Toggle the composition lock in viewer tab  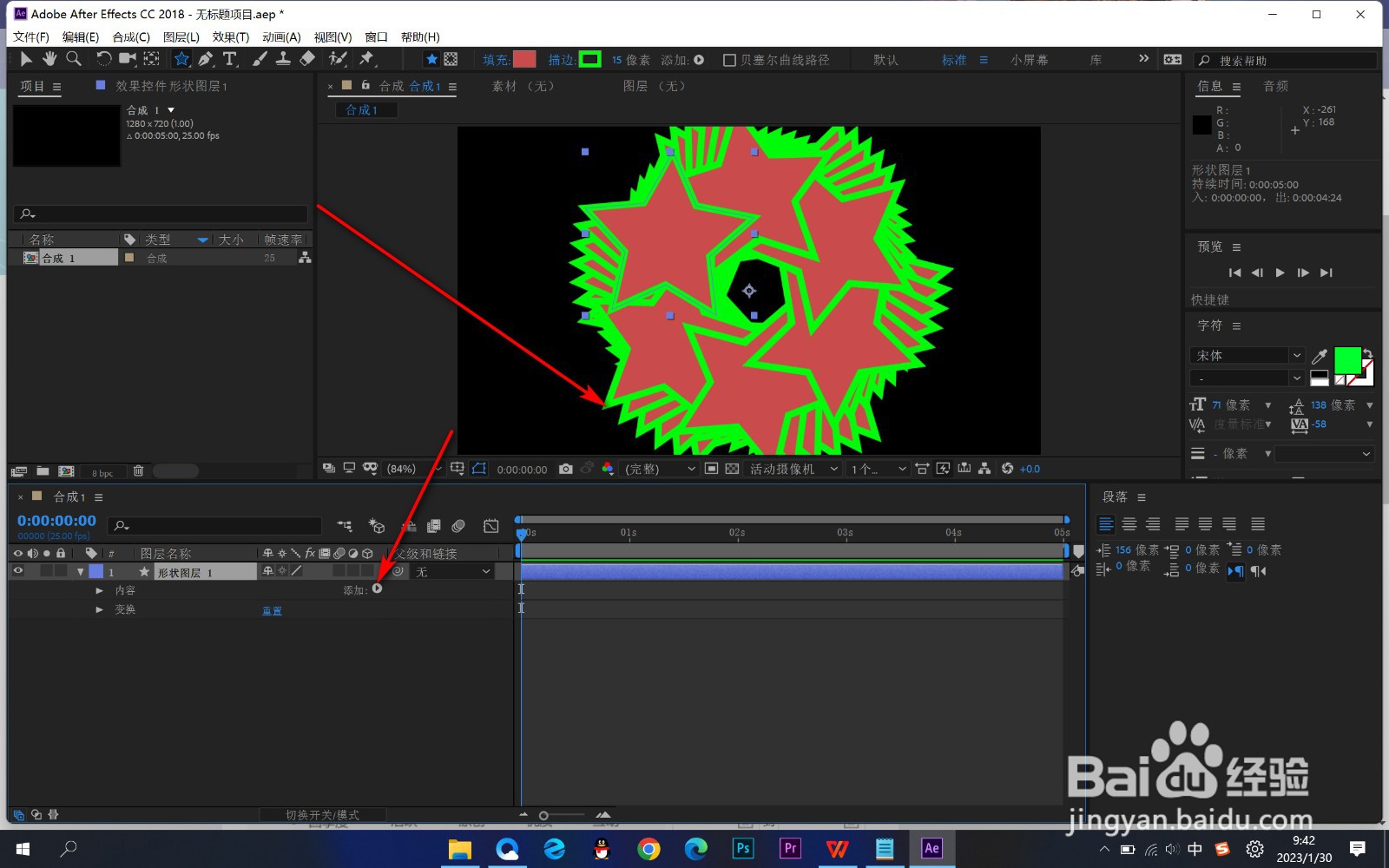coord(365,85)
